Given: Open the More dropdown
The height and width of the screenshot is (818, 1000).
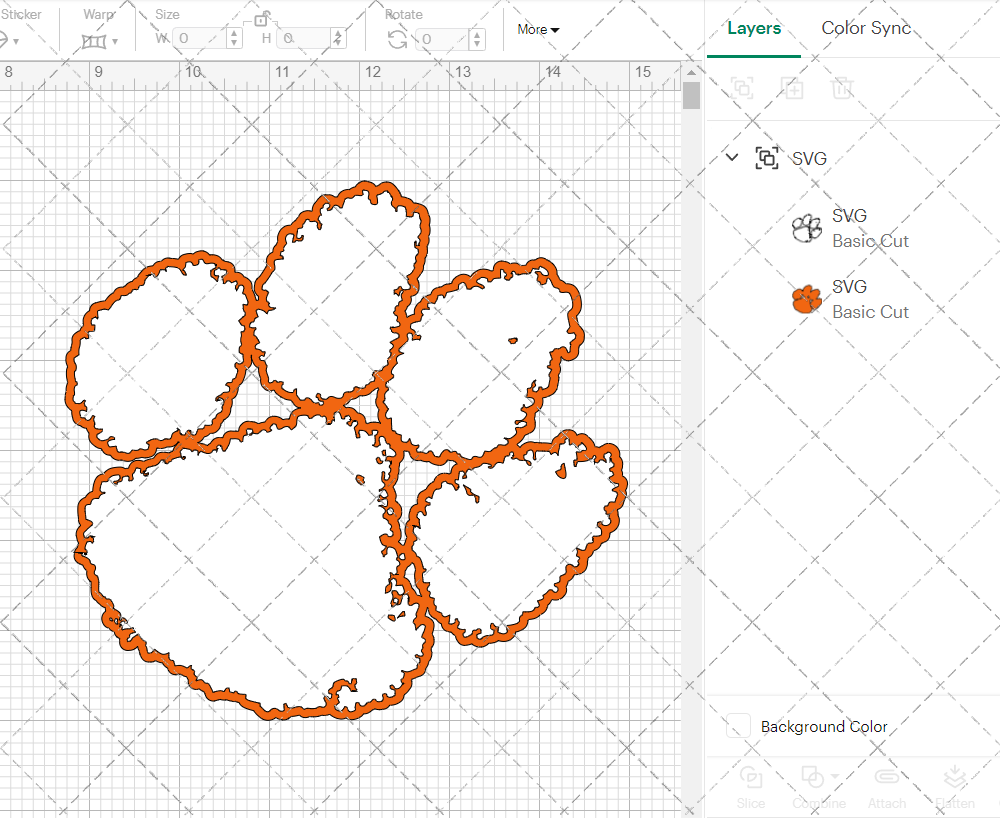Looking at the screenshot, I should 537,30.
